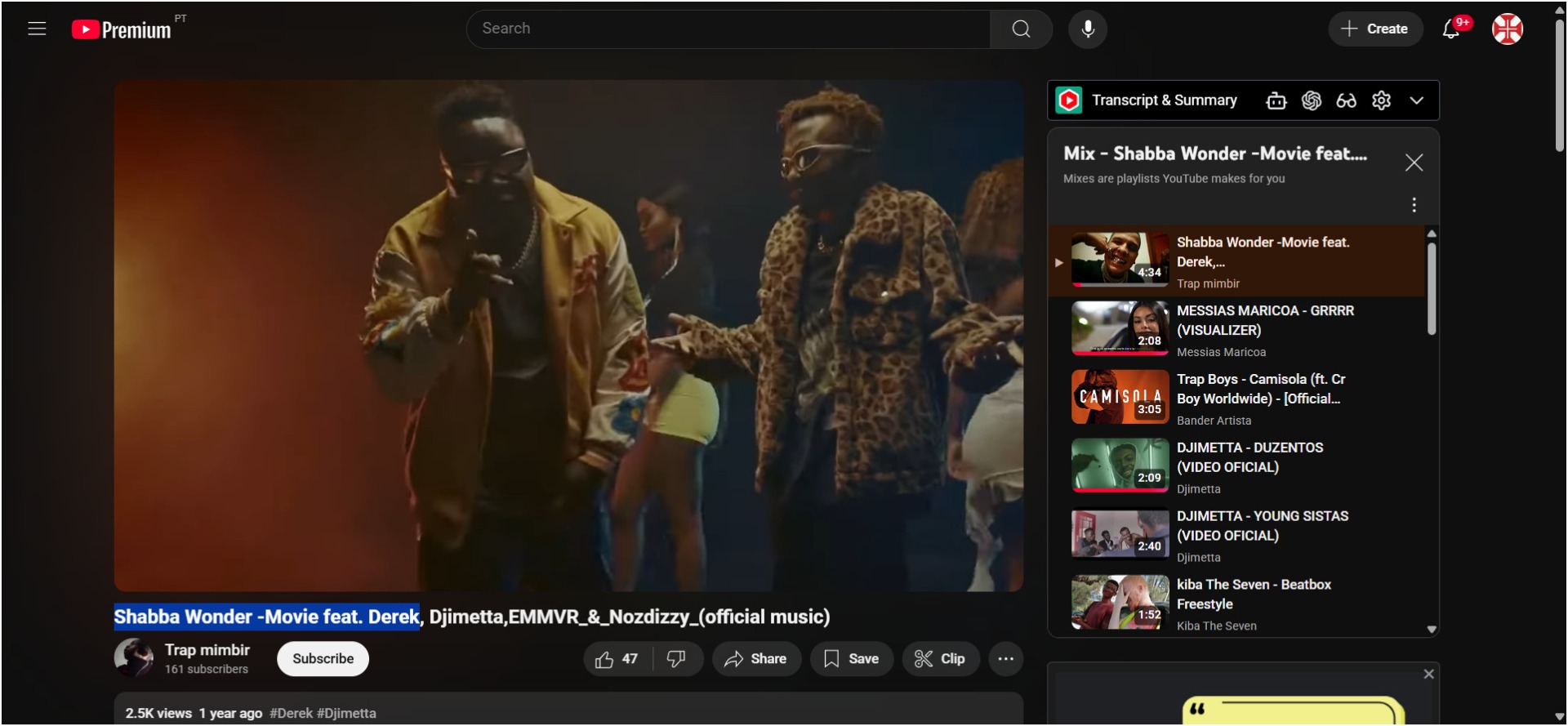The image size is (1568, 726).
Task: Click the Messias Maricoa channel name
Action: (1222, 352)
